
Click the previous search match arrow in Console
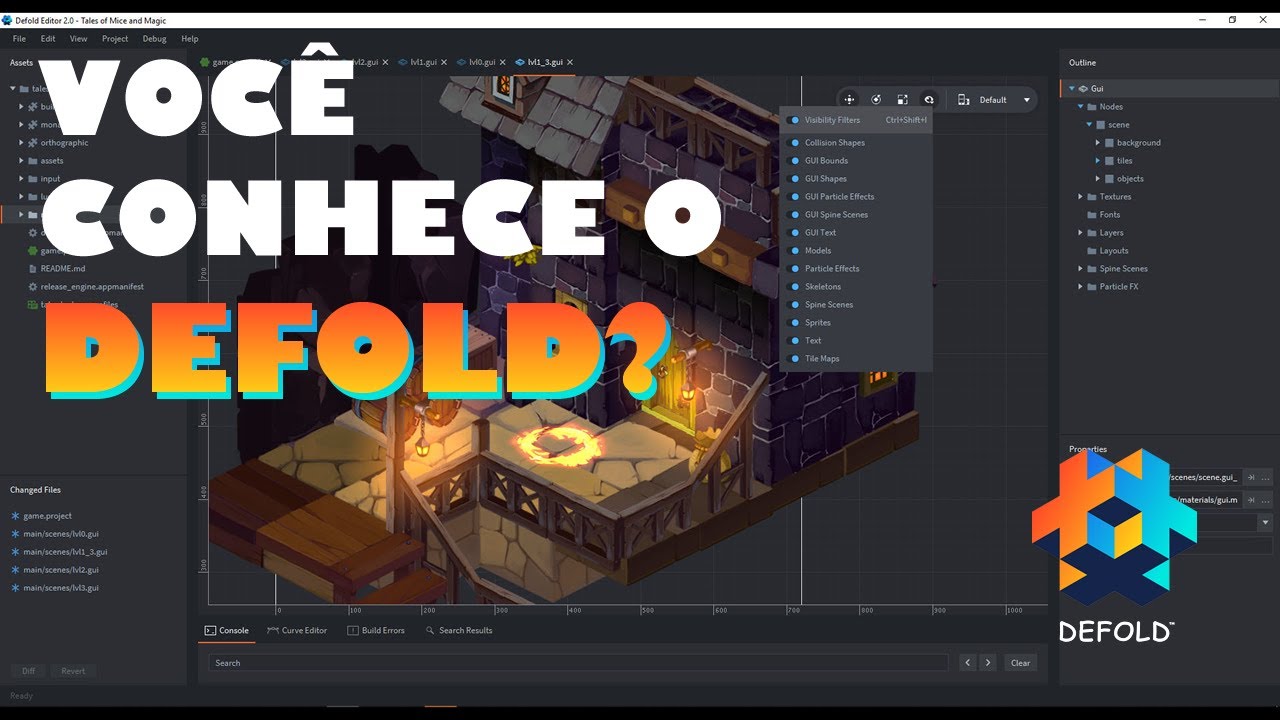[967, 662]
